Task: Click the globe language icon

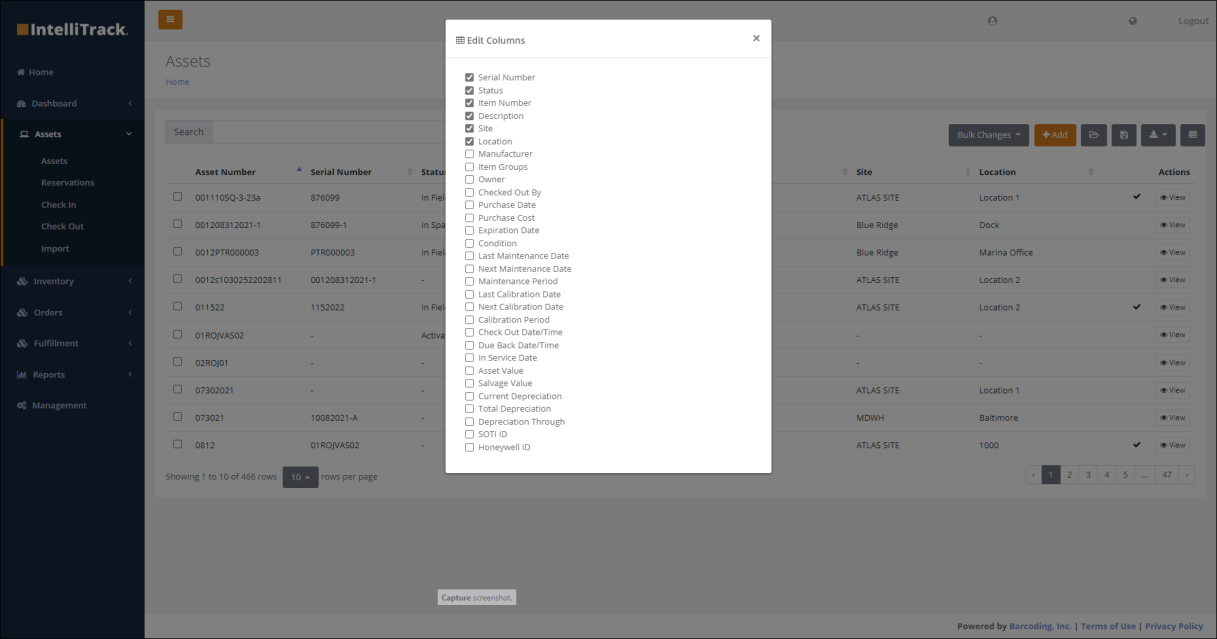Action: coord(1132,21)
